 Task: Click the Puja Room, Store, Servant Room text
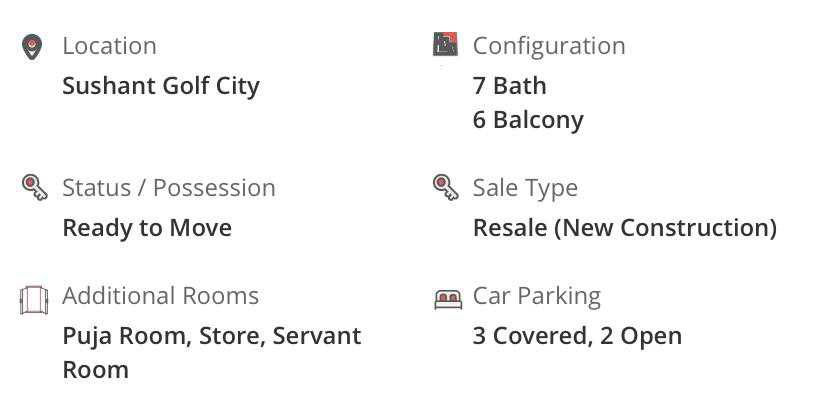(211, 336)
